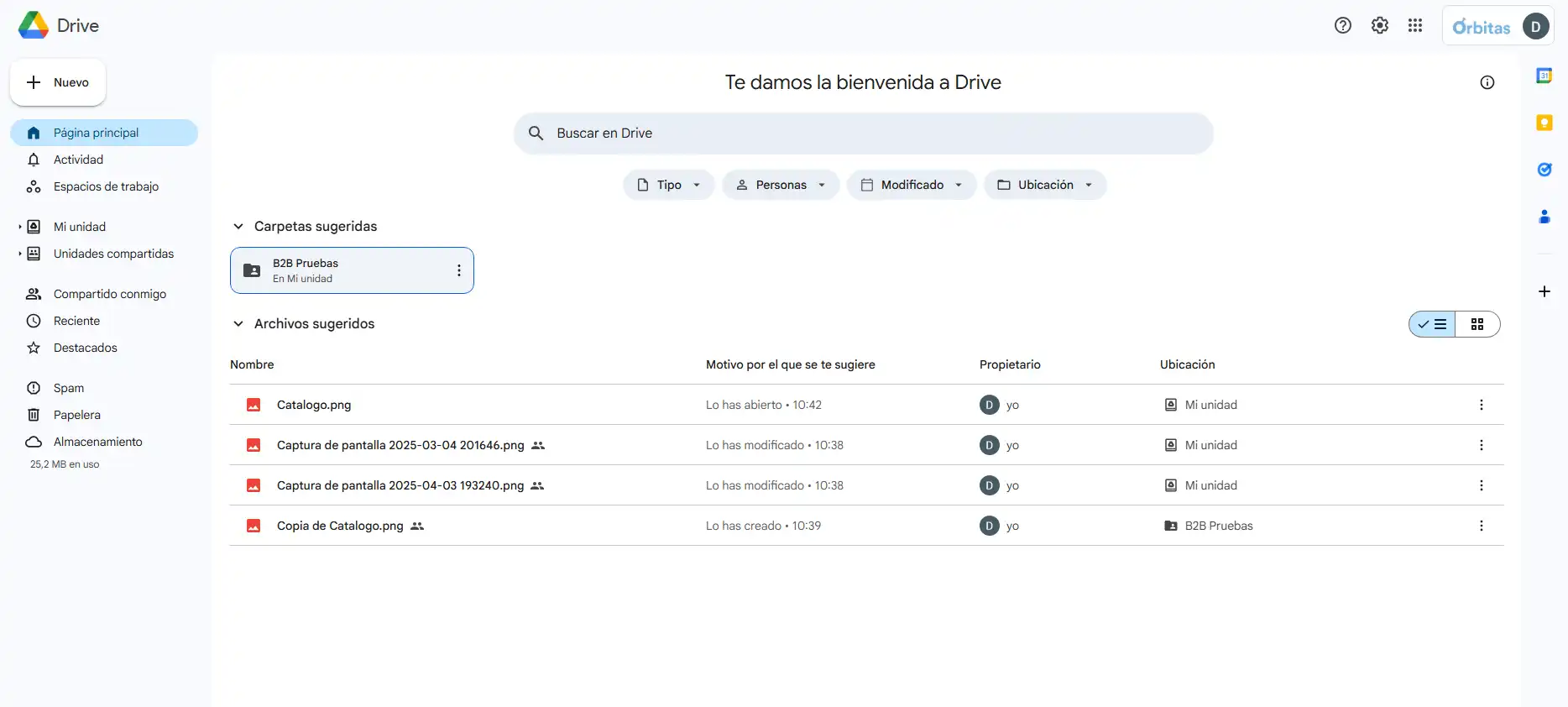Open the Modificado filter dropdown
Image resolution: width=1568 pixels, height=707 pixels.
pos(912,185)
